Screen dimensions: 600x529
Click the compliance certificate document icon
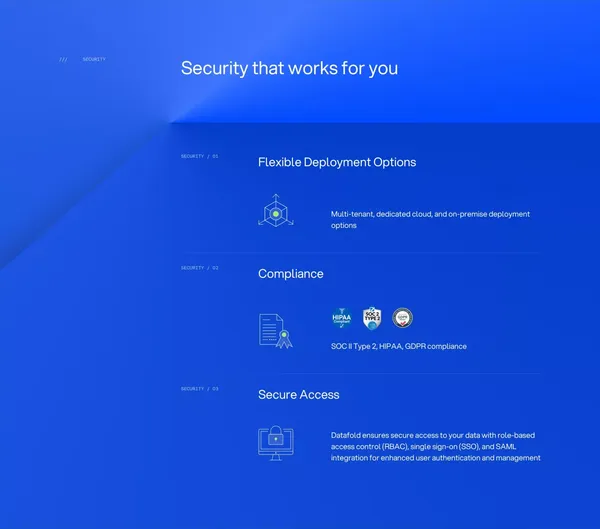[276, 331]
